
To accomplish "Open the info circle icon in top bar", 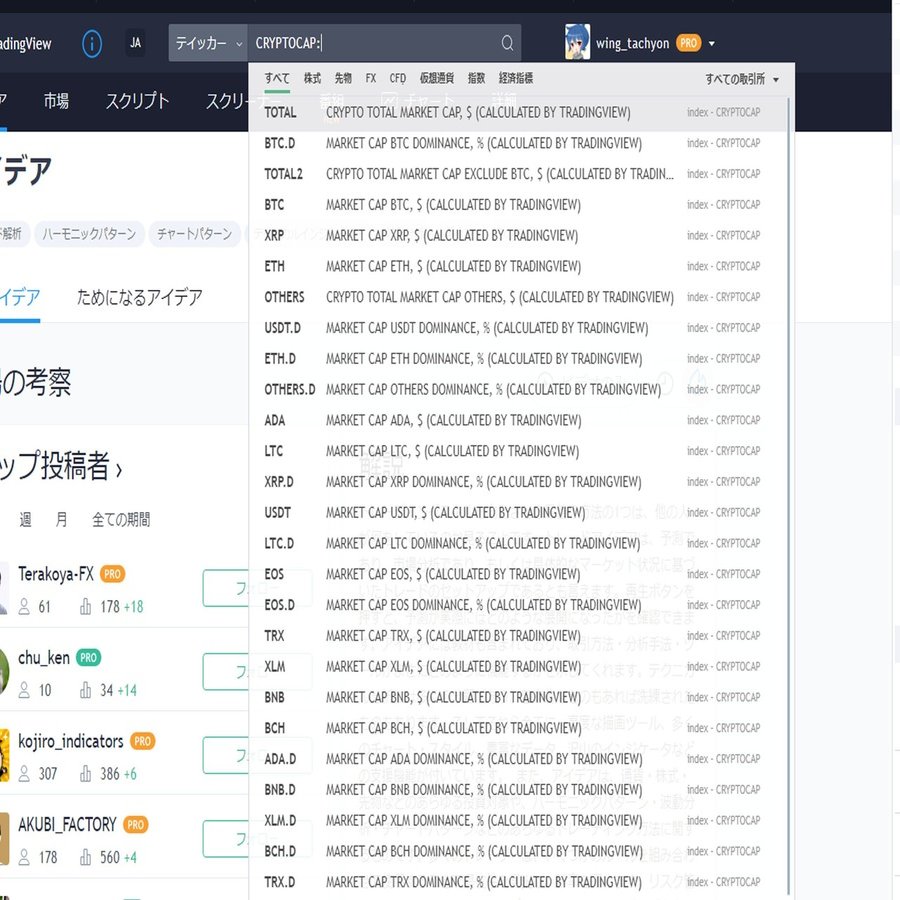I will (91, 43).
